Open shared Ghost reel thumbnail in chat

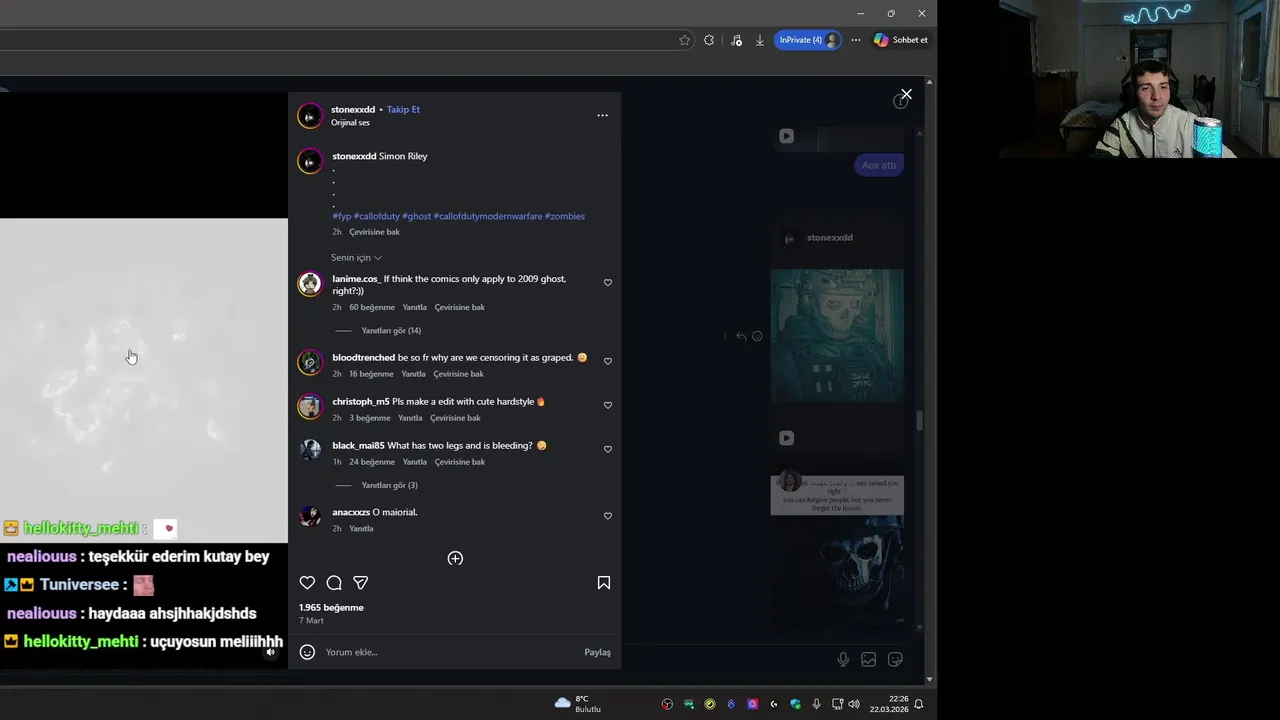coord(837,335)
